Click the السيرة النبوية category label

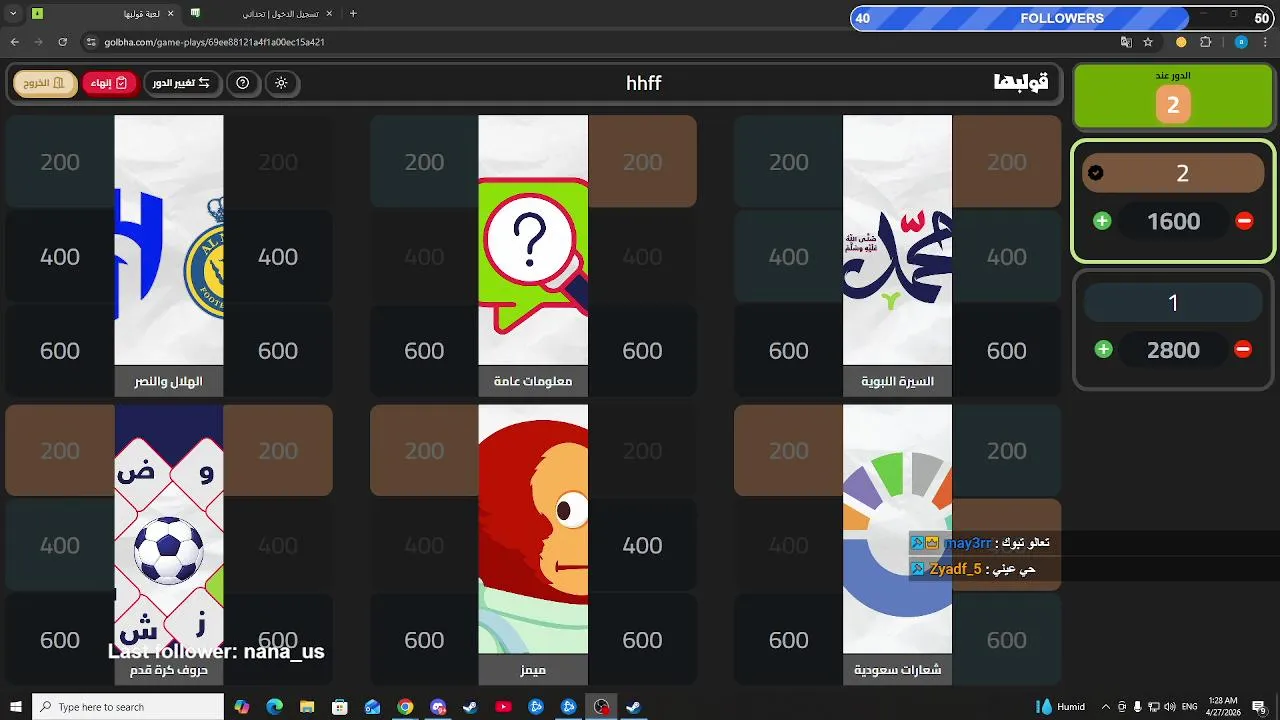coord(897,381)
